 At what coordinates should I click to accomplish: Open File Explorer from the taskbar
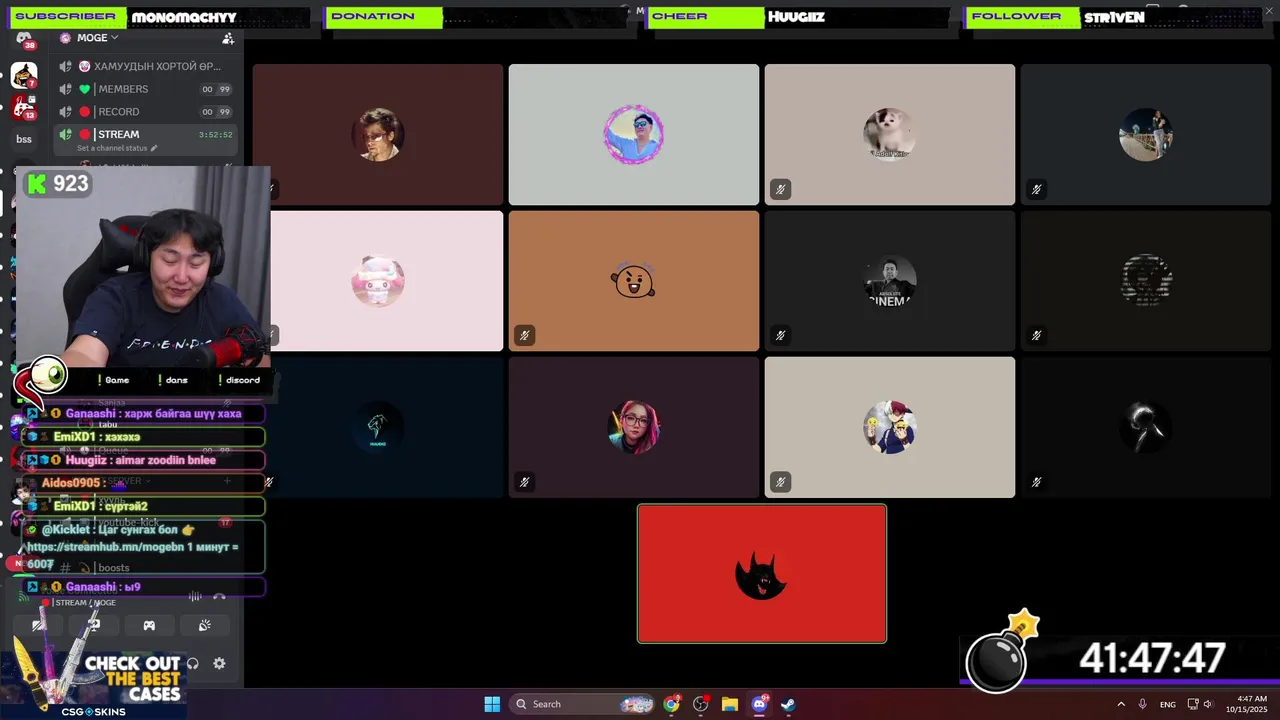pyautogui.click(x=730, y=704)
